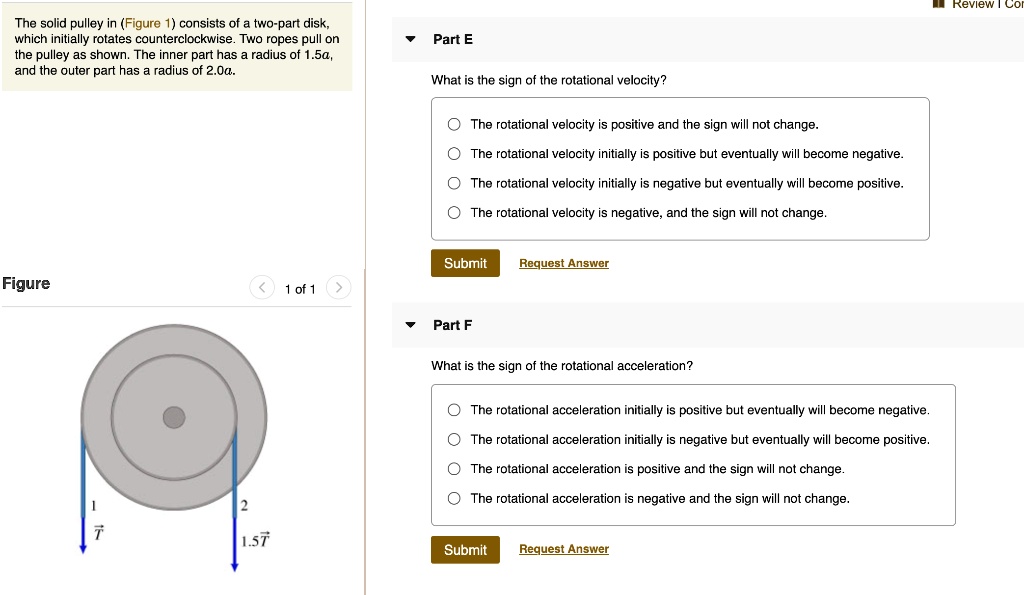Screen dimensions: 1024x595
Task: Select acceleration positive and unchanging option
Action: [454, 468]
